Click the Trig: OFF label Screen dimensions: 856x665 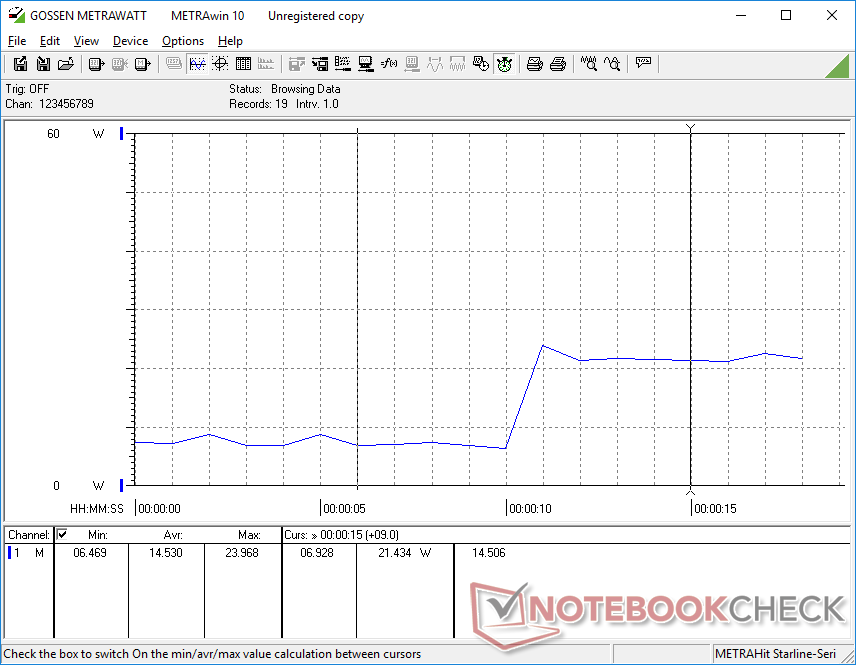click(x=27, y=88)
